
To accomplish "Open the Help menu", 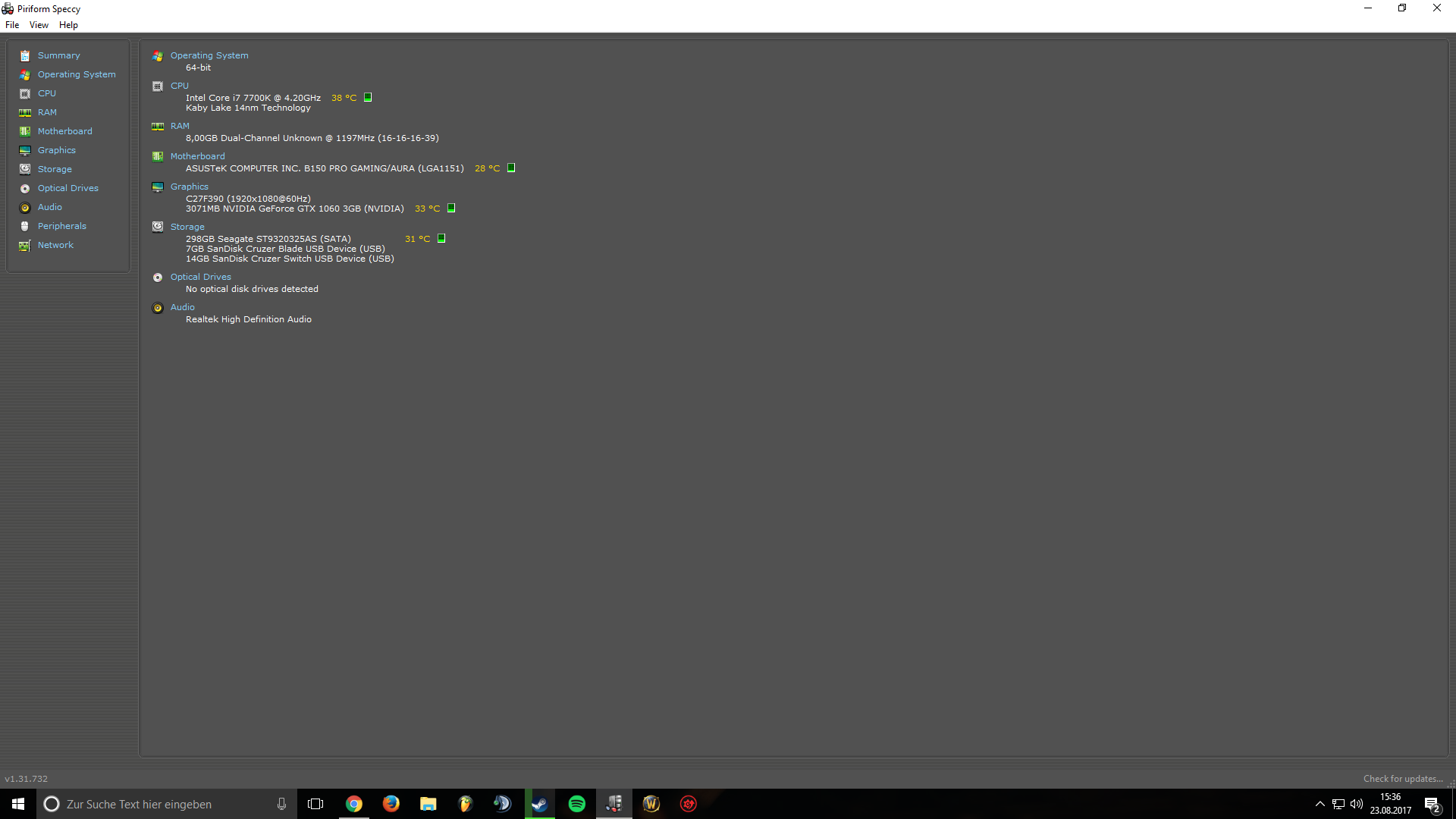I will 68,25.
